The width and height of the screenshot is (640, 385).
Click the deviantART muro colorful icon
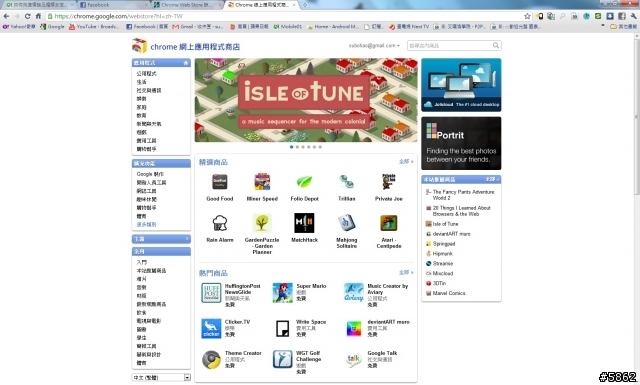point(353,329)
